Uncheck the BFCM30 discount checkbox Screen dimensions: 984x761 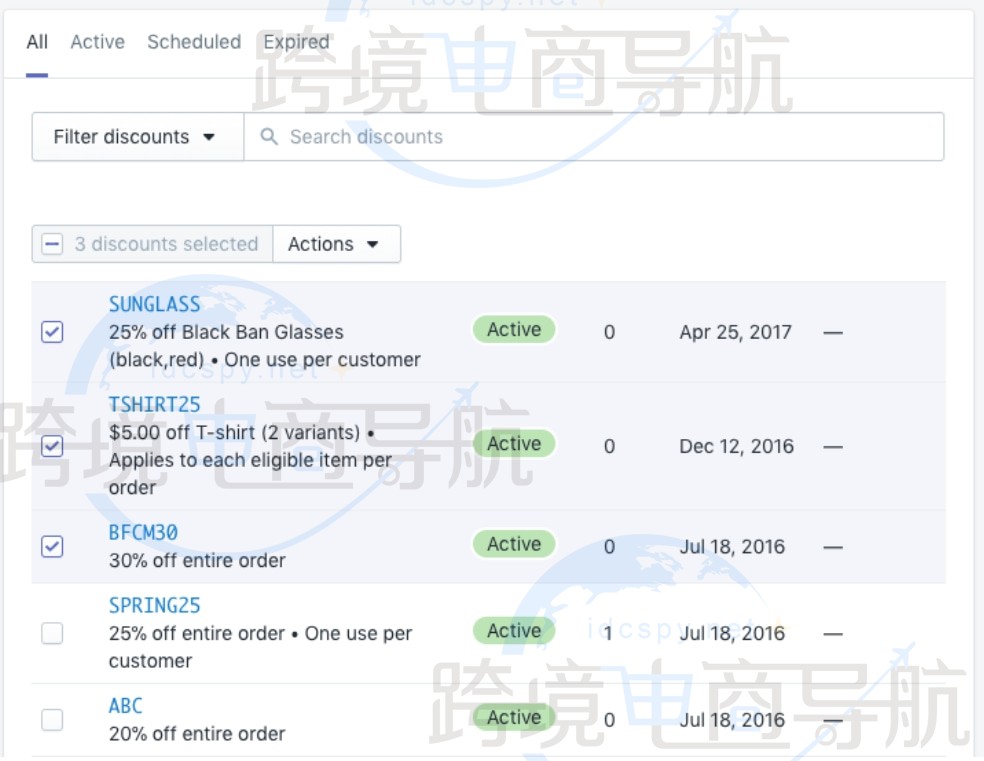[52, 546]
